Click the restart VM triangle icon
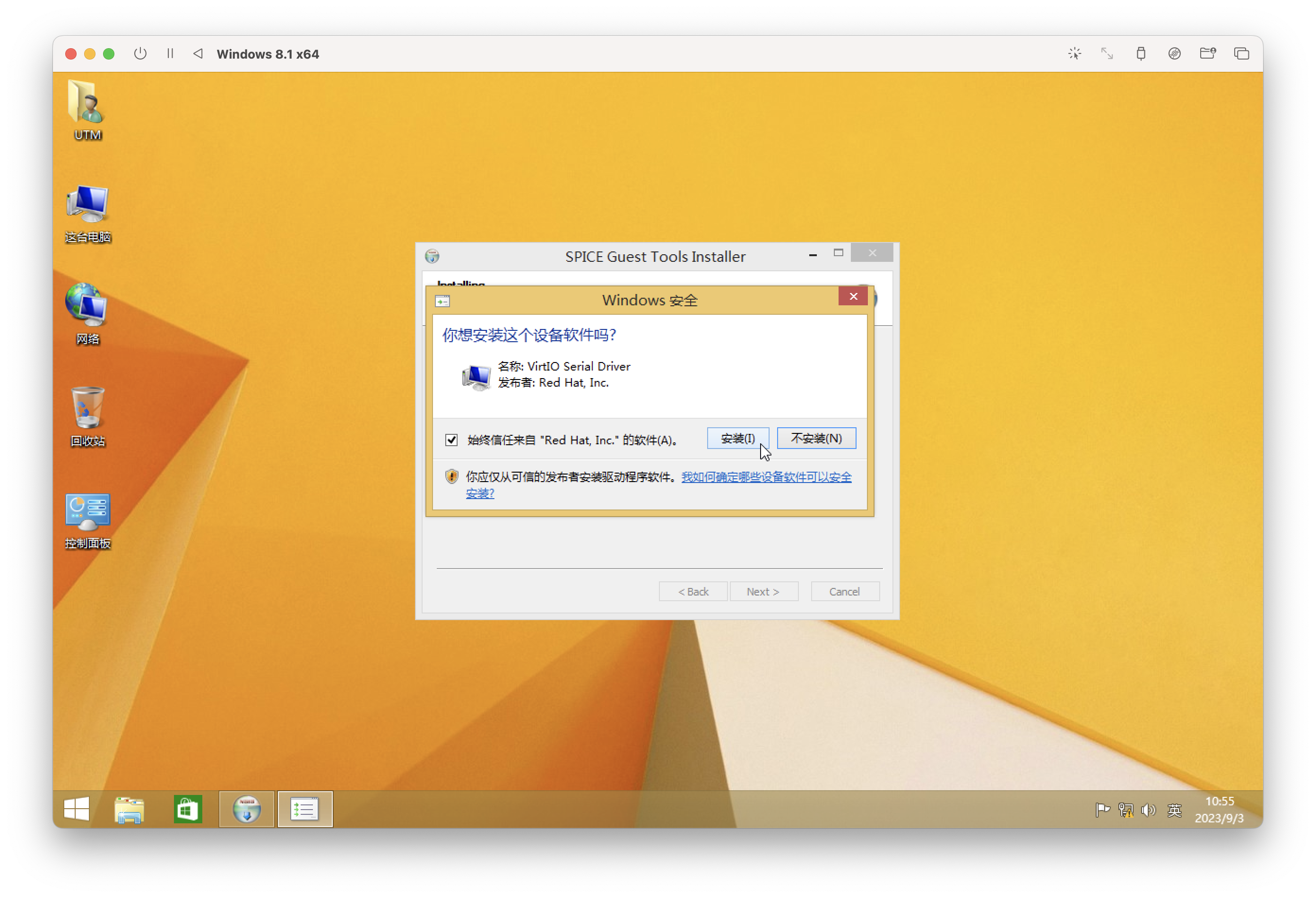The width and height of the screenshot is (1316, 898). pos(198,54)
